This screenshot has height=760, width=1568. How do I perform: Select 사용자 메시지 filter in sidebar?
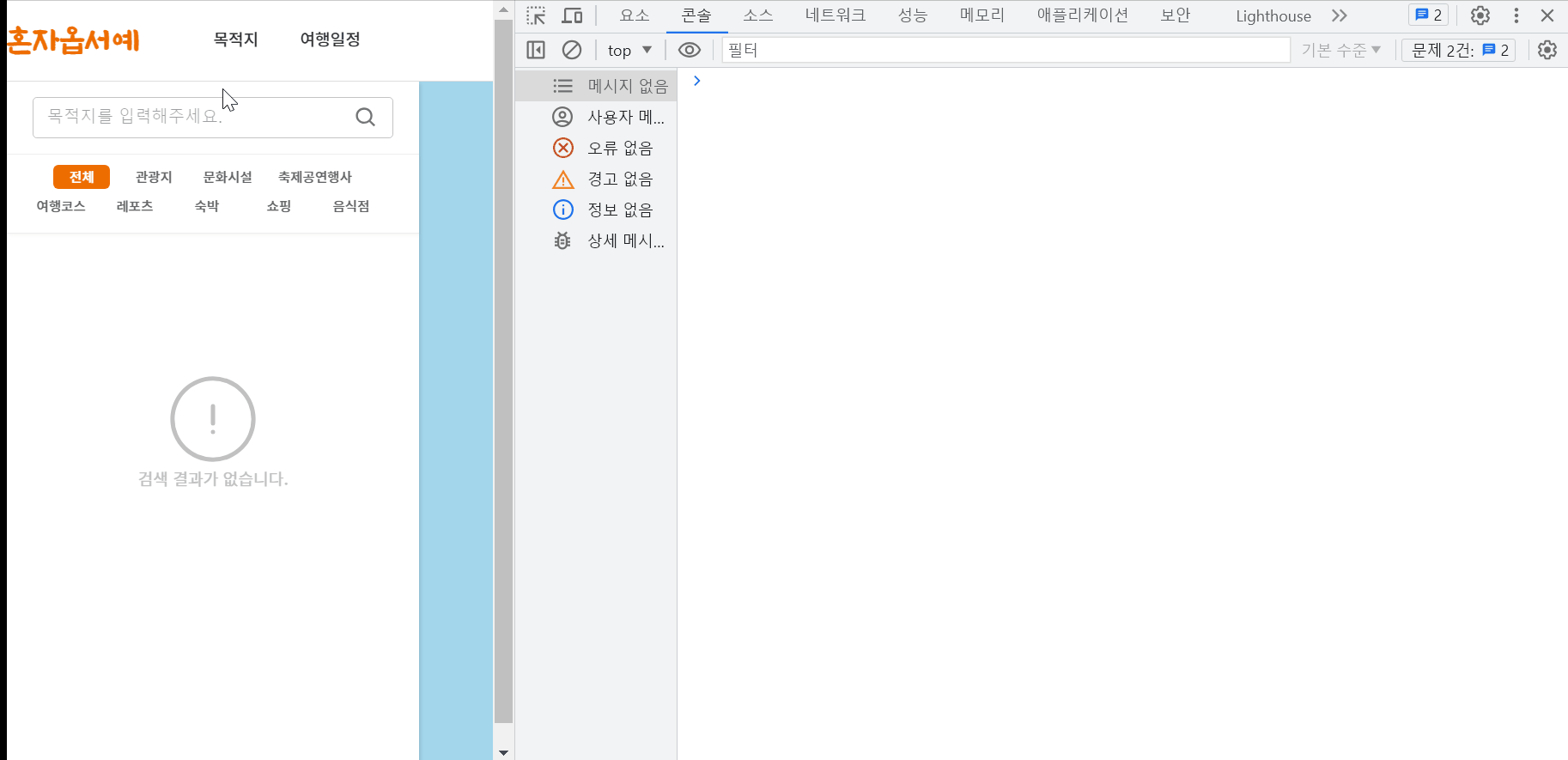pos(596,117)
